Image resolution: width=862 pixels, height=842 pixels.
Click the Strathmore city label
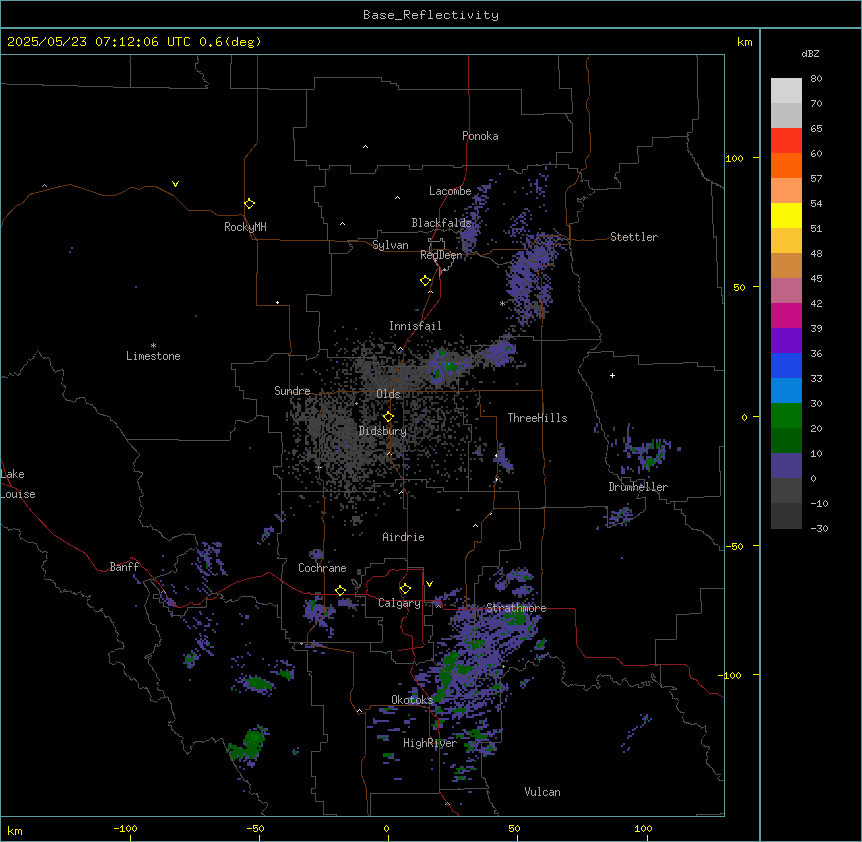(516, 608)
